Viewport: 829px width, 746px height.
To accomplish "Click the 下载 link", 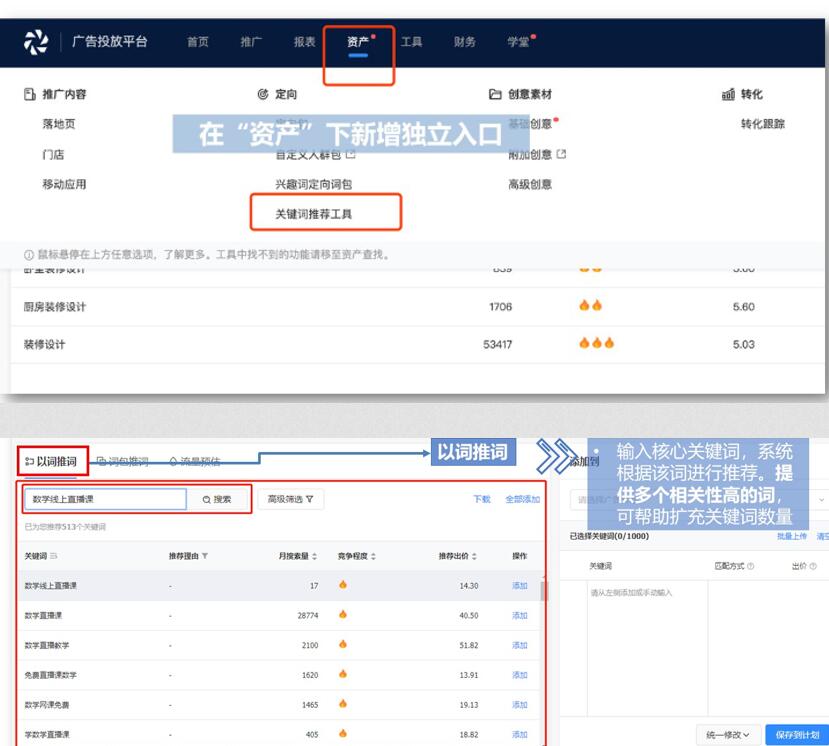I will (x=482, y=499).
